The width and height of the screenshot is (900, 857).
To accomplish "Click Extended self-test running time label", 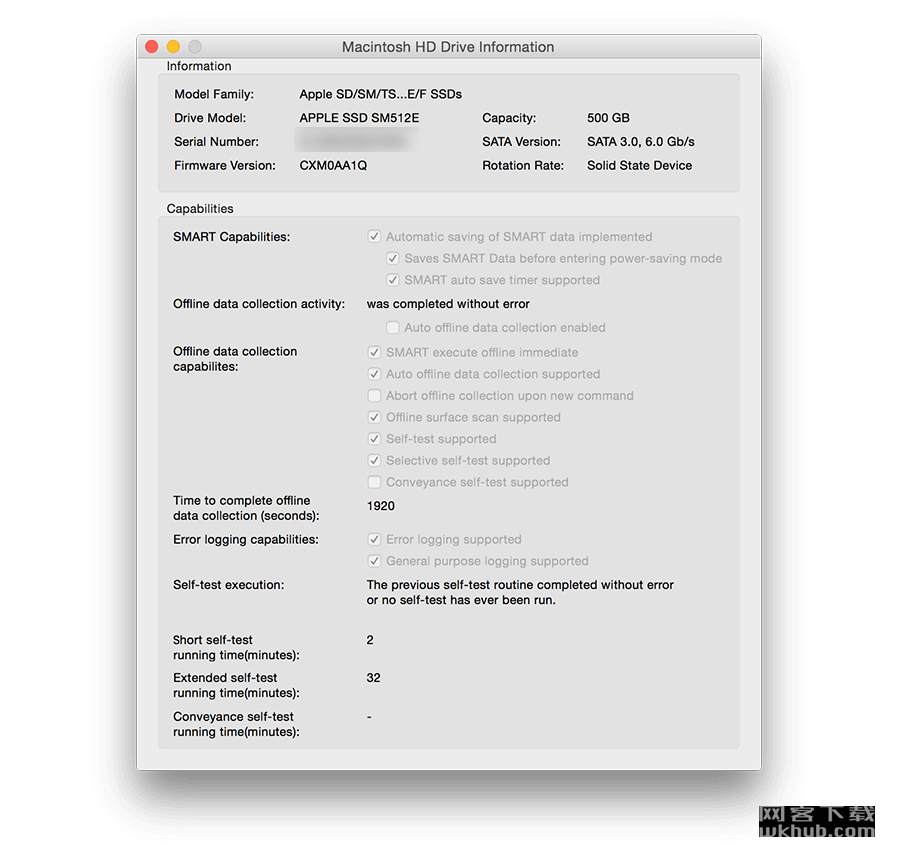I will [x=236, y=685].
